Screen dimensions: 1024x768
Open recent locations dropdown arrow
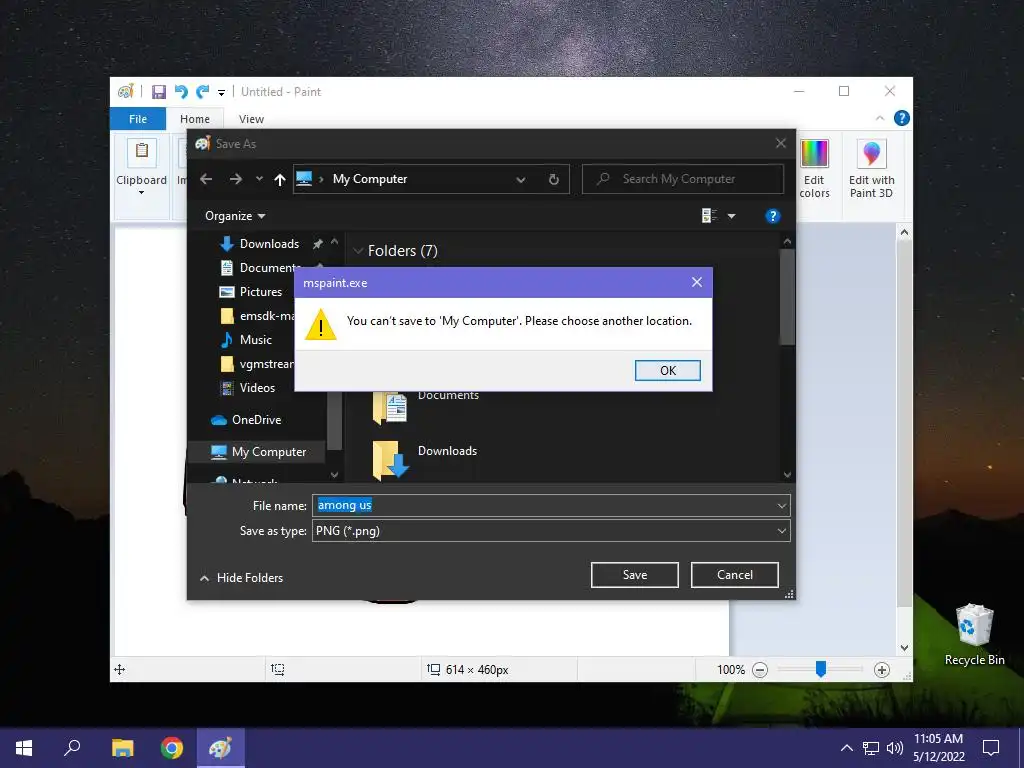click(x=259, y=179)
